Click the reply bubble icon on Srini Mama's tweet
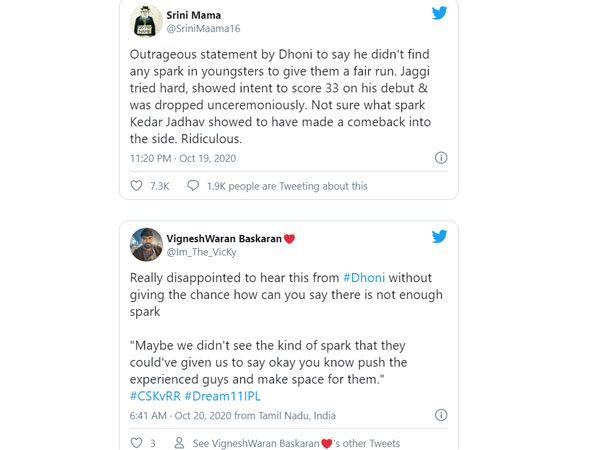600x450 pixels. pyautogui.click(x=192, y=186)
